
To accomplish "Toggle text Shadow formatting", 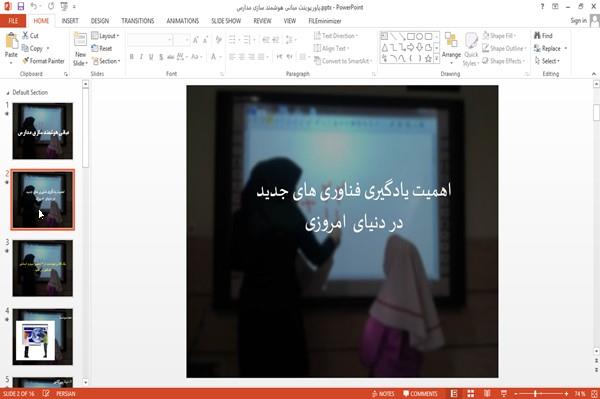I will [x=161, y=57].
